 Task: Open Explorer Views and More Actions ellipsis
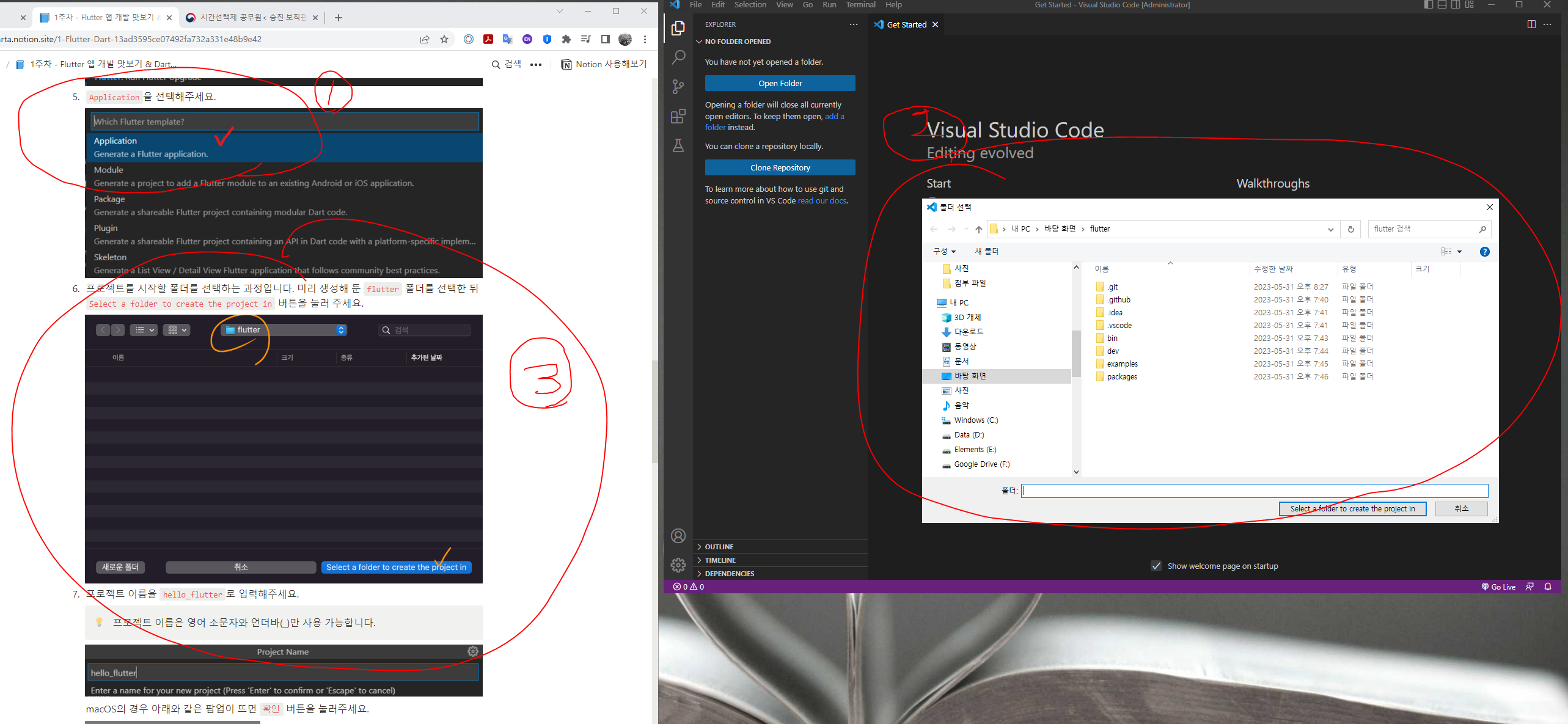click(x=854, y=24)
